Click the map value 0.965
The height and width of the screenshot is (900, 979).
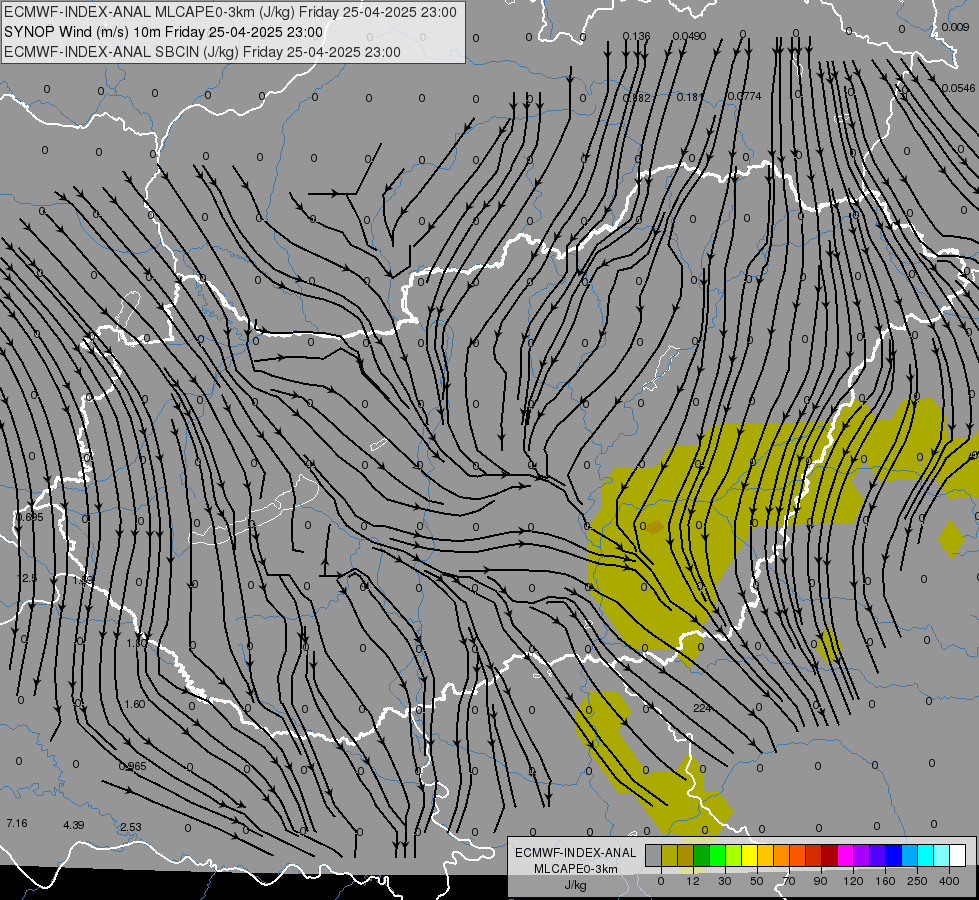click(x=132, y=766)
